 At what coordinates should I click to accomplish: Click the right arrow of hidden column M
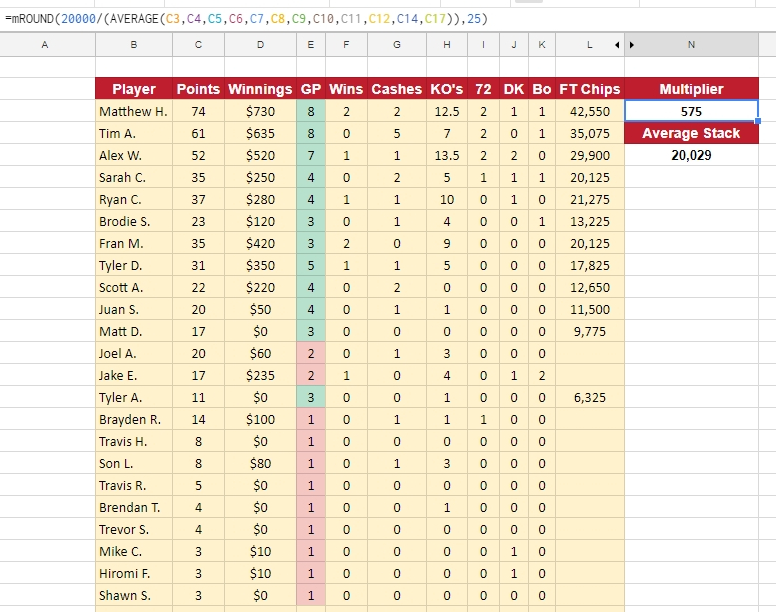click(x=631, y=45)
